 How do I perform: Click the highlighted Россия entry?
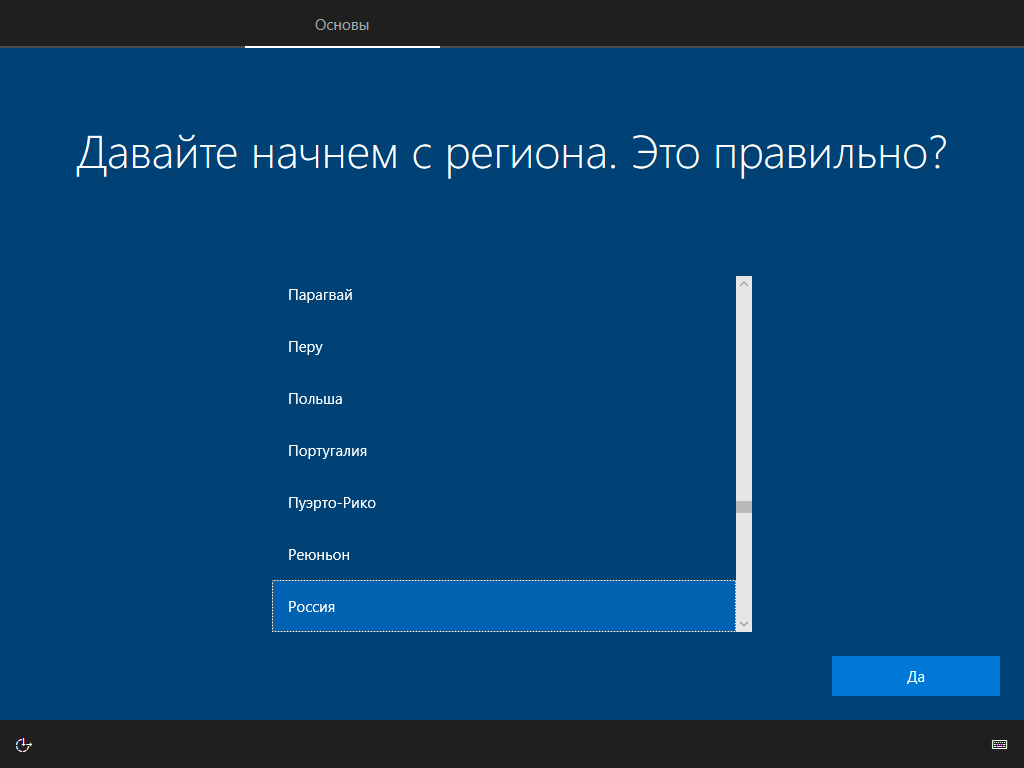click(504, 606)
